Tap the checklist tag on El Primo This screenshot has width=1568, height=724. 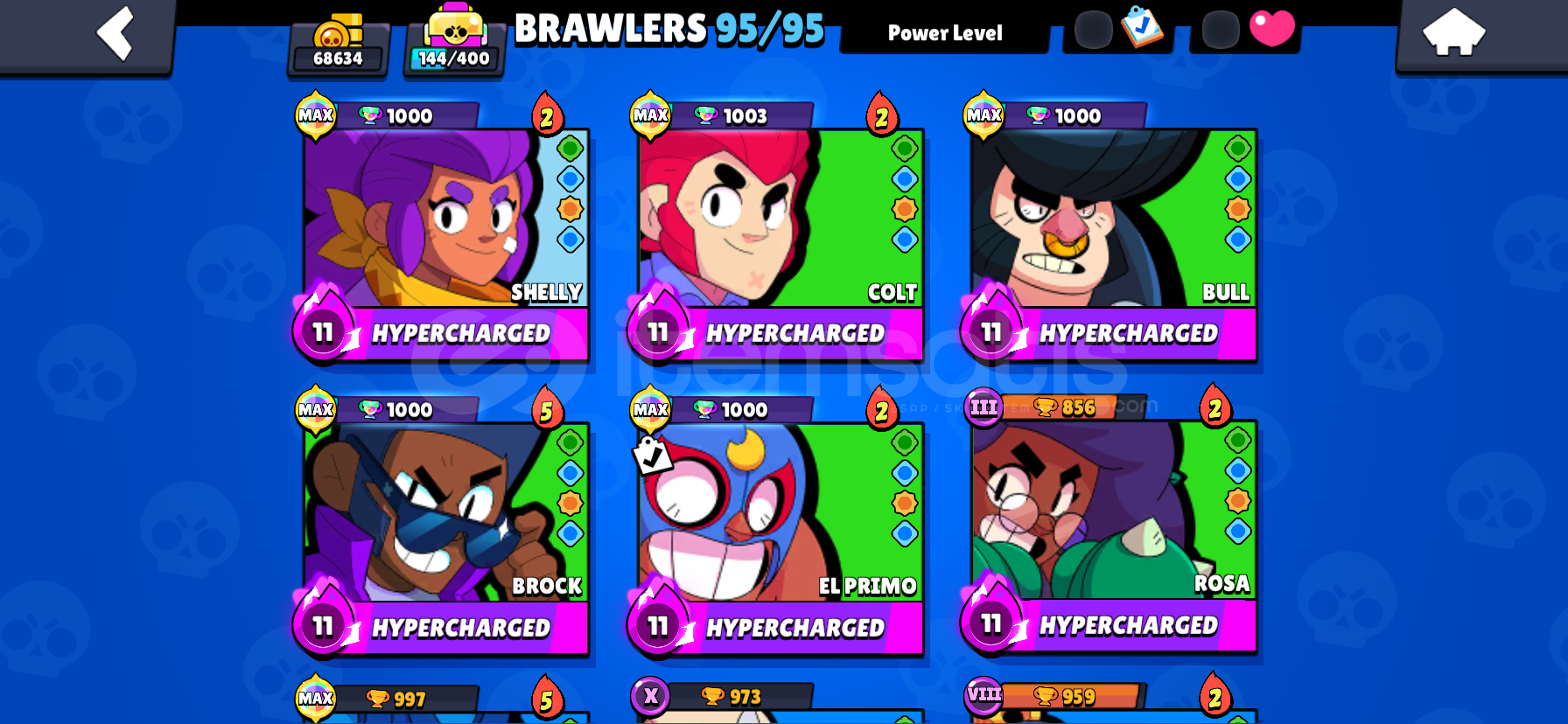(651, 455)
